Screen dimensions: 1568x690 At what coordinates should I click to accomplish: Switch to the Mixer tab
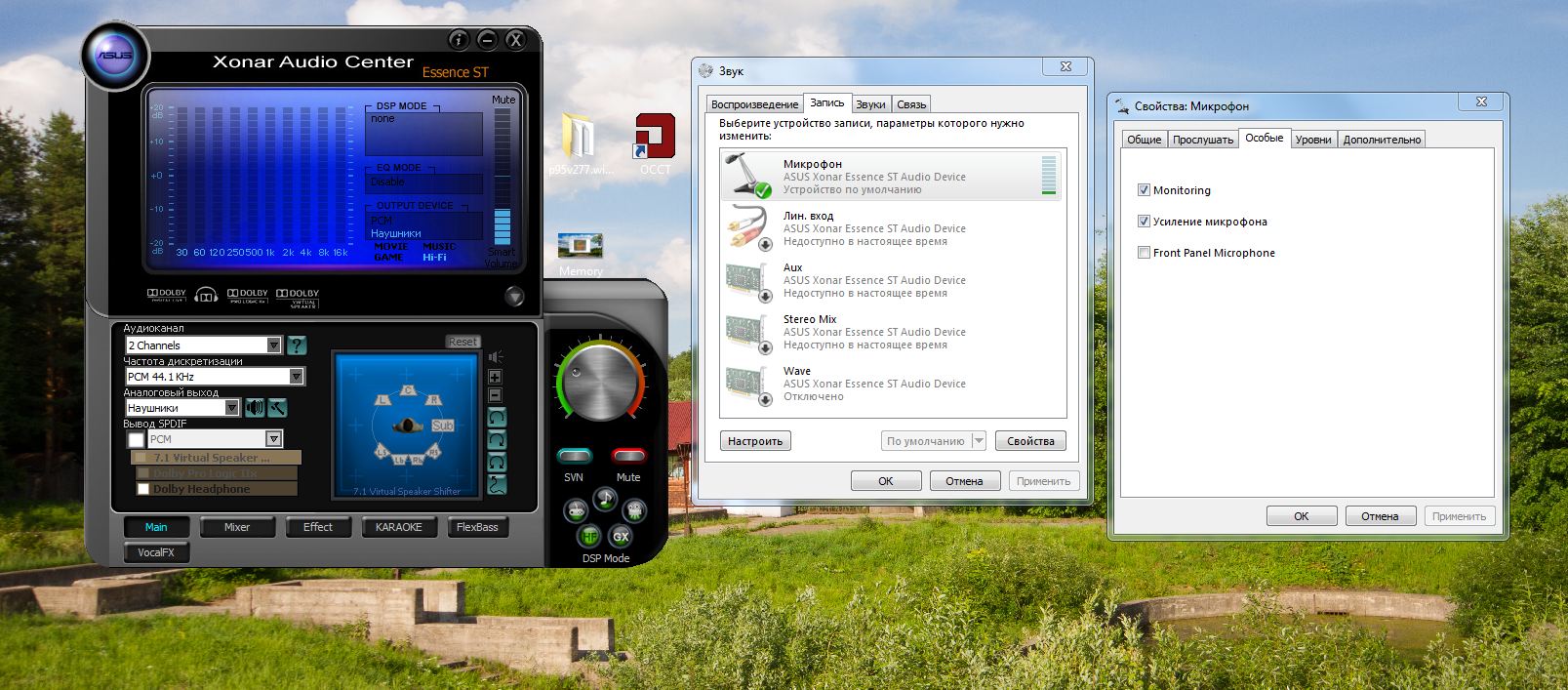tap(237, 527)
